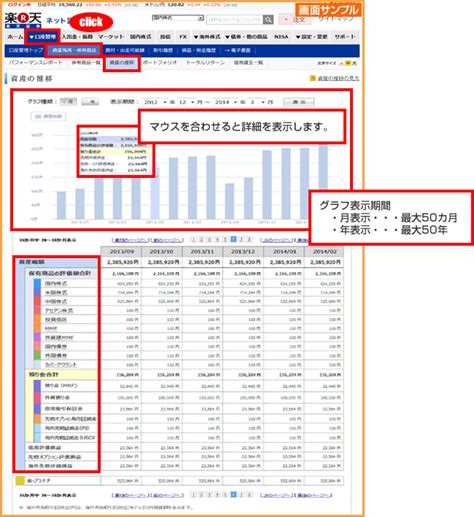Open the start year 2012 dropdown
The image size is (474, 517).
155,102
